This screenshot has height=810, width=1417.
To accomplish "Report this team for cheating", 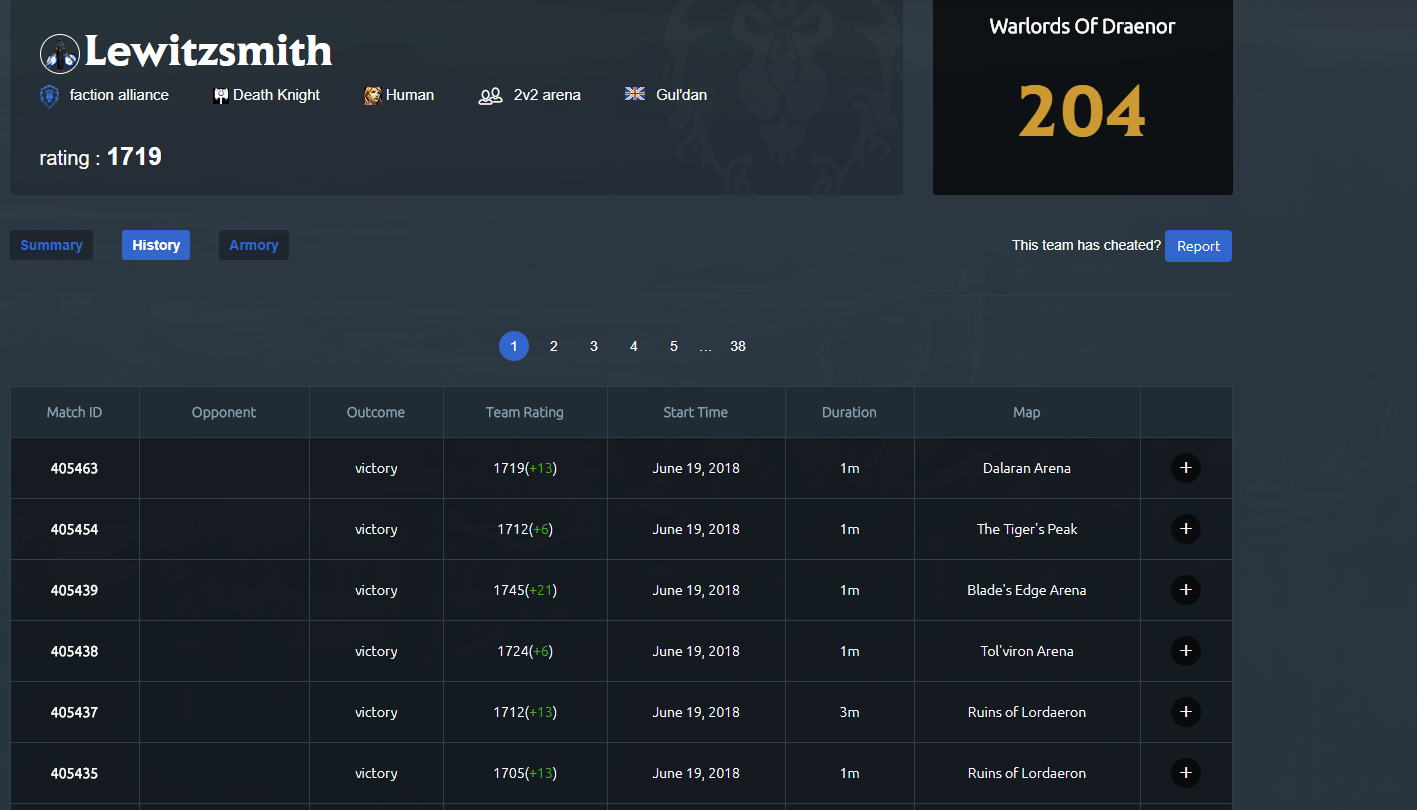I will pyautogui.click(x=1198, y=246).
